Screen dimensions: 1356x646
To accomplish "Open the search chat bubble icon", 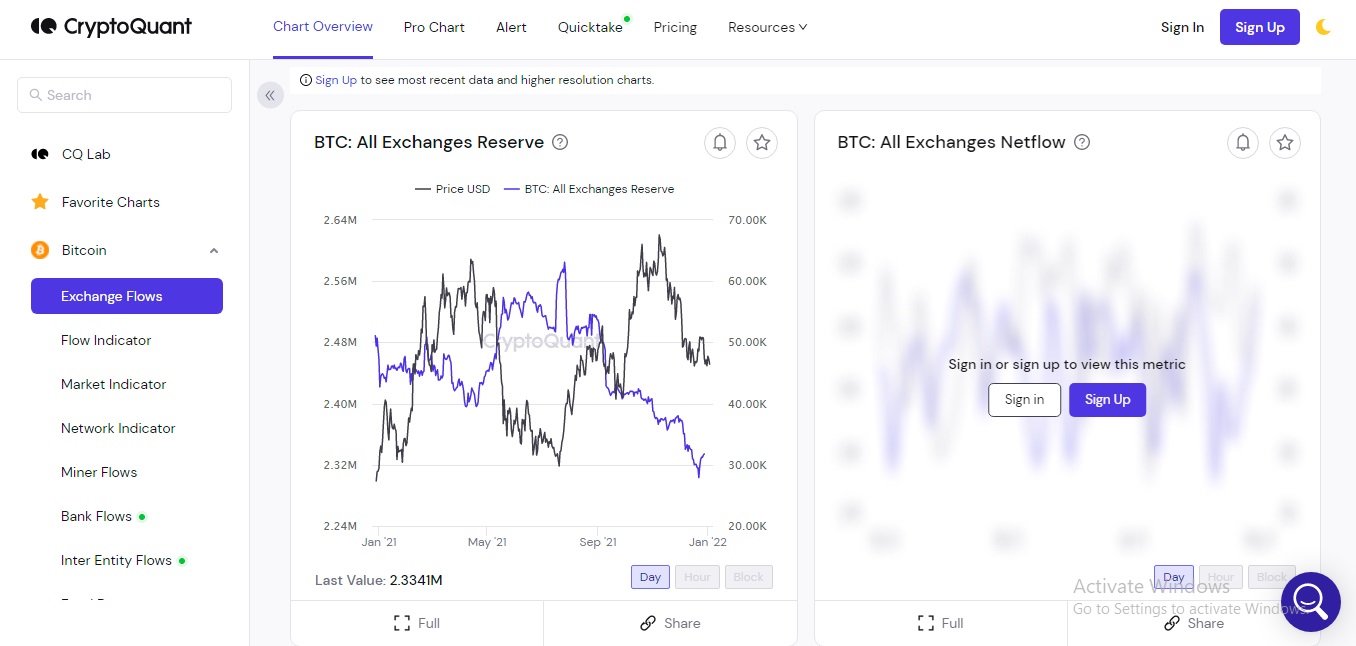I will pos(1309,601).
